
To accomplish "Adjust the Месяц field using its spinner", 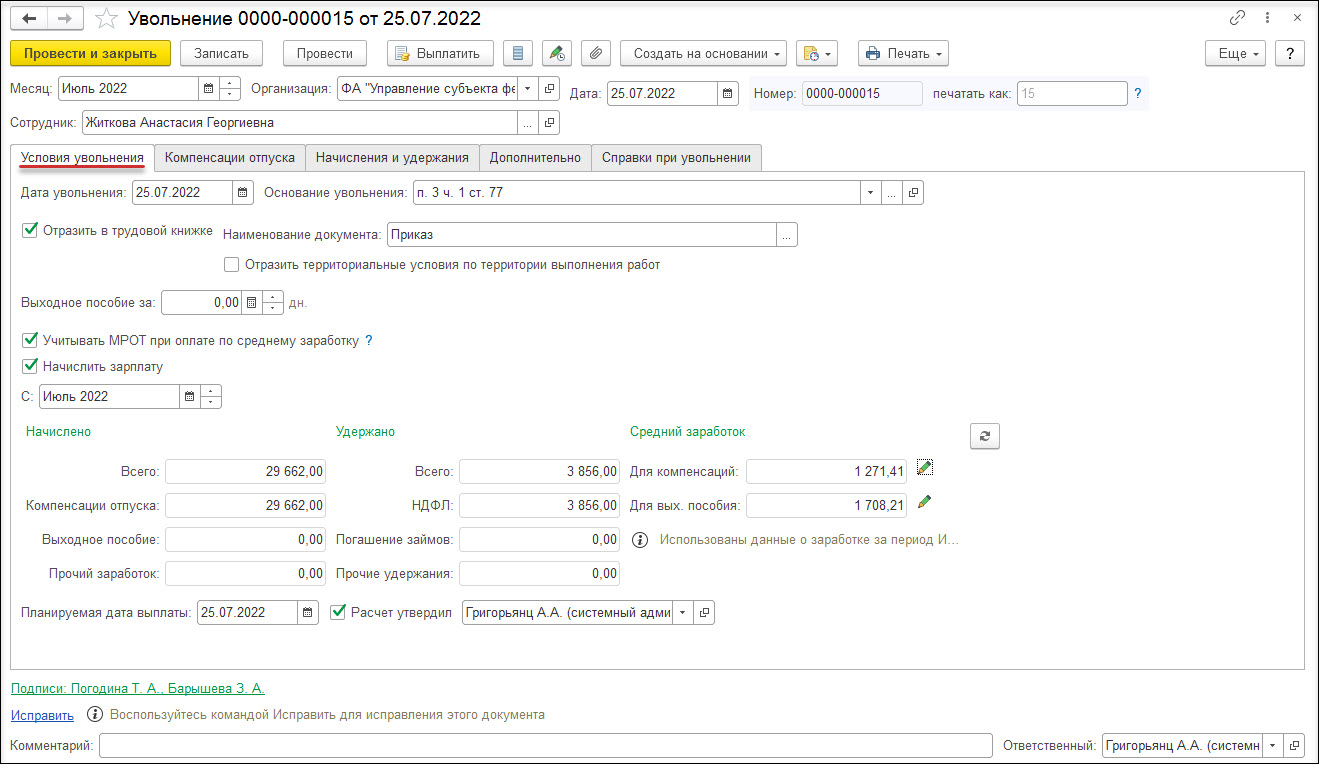I will (230, 88).
